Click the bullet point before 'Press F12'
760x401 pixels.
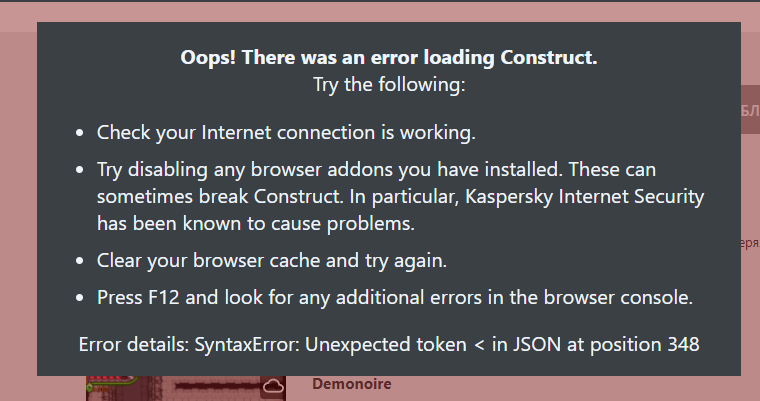pos(79,298)
